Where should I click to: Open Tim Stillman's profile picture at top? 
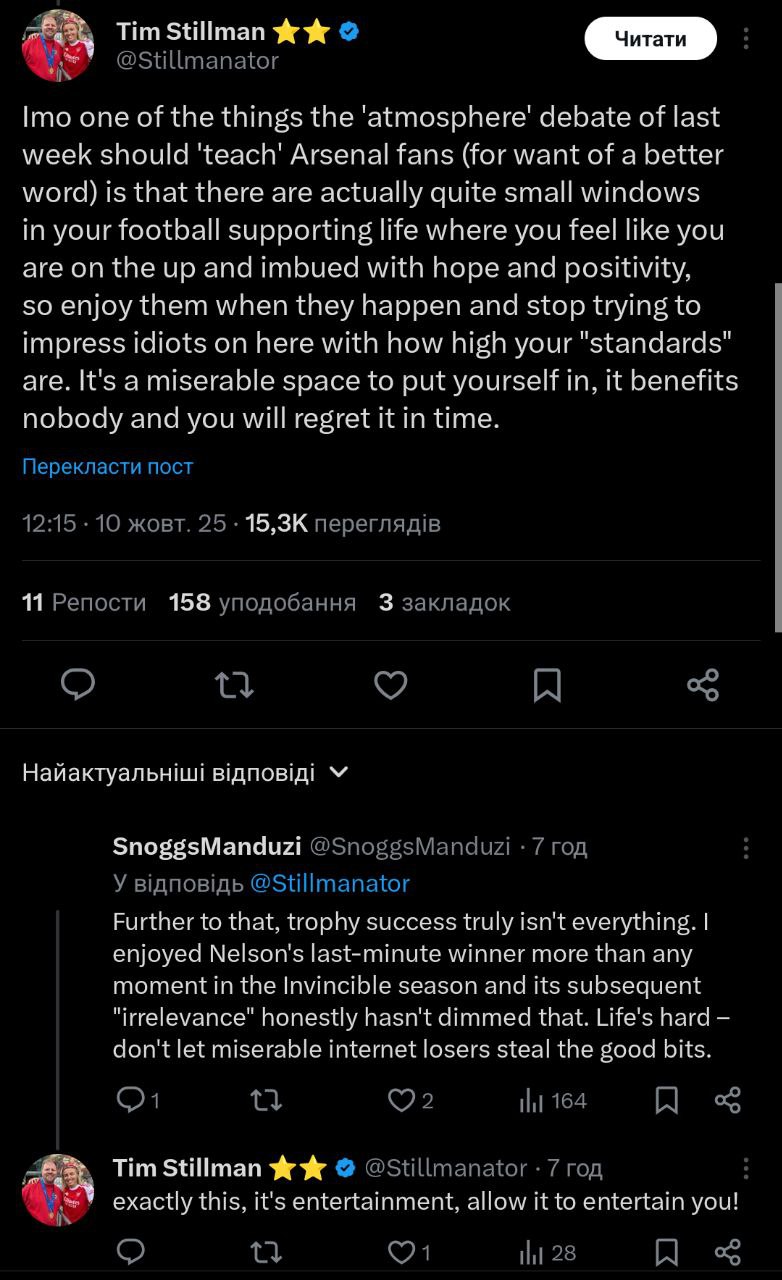(x=58, y=45)
